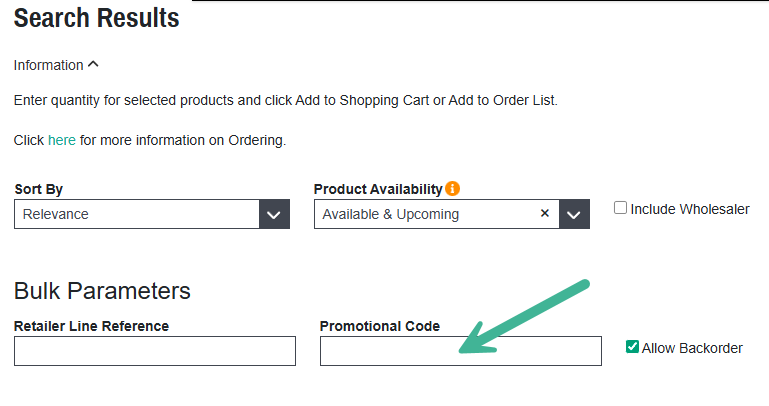Clear the Available & Upcoming selection with the X
Image resolution: width=769 pixels, height=406 pixels.
pyautogui.click(x=545, y=214)
